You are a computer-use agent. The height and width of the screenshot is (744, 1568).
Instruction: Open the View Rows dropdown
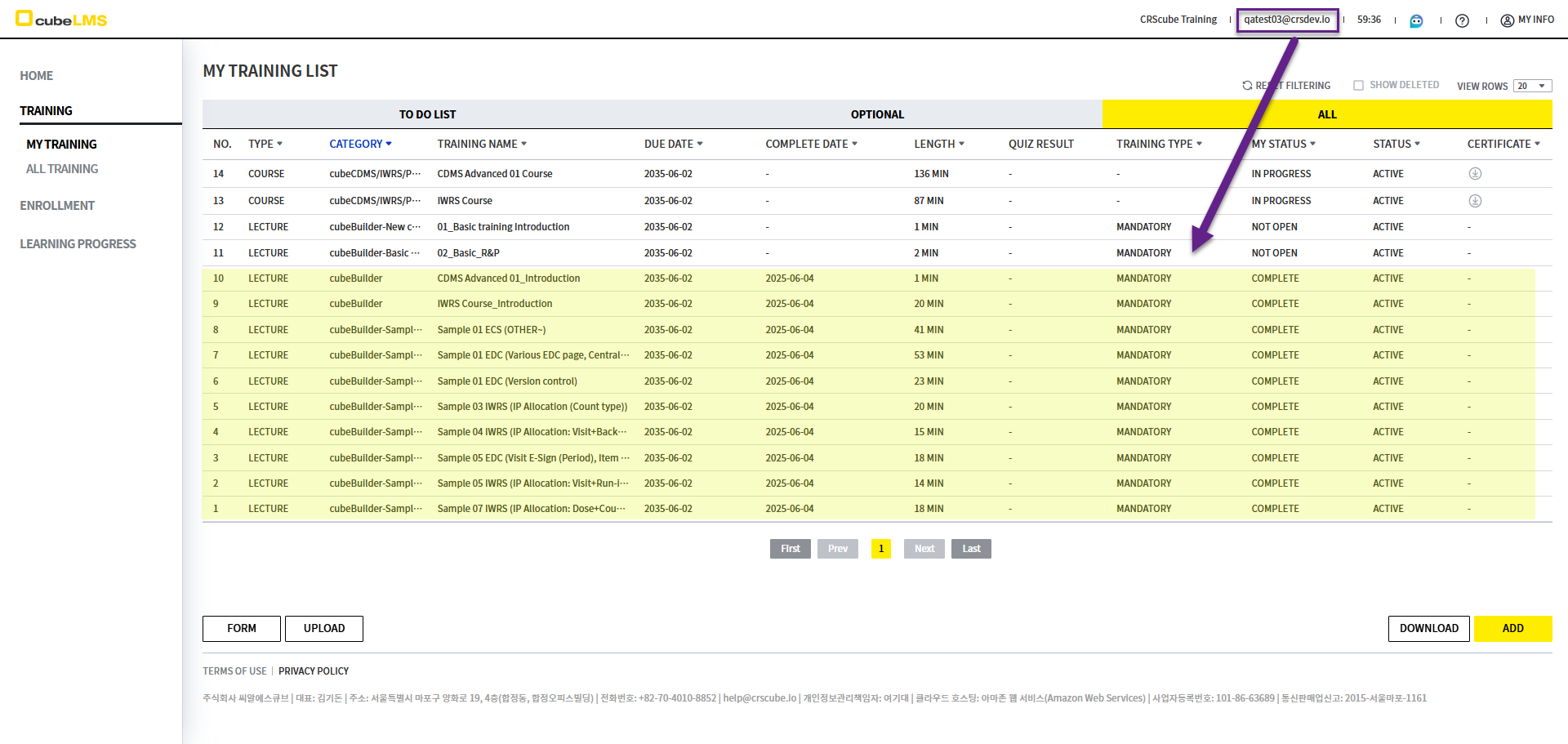[x=1532, y=87]
